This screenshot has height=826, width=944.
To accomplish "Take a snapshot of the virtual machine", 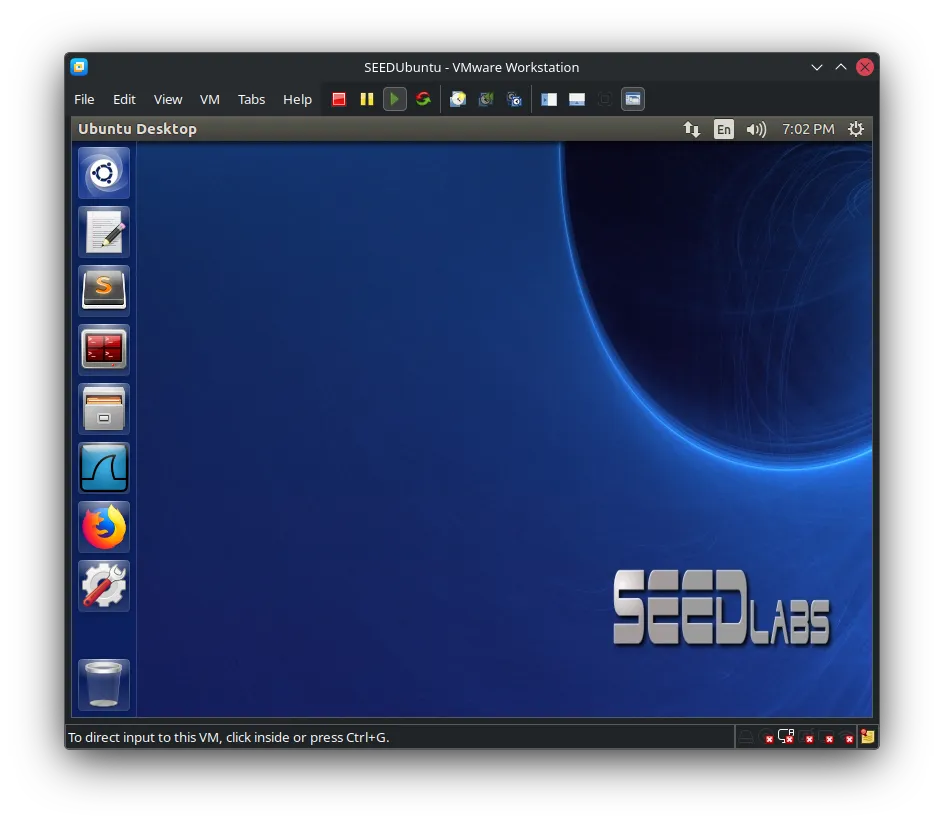I will 458,99.
